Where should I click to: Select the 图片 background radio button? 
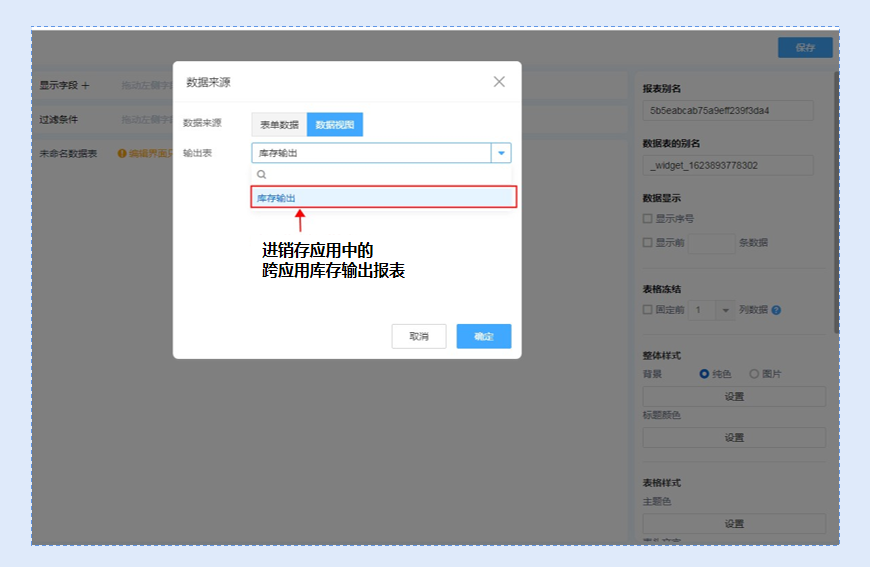(754, 374)
